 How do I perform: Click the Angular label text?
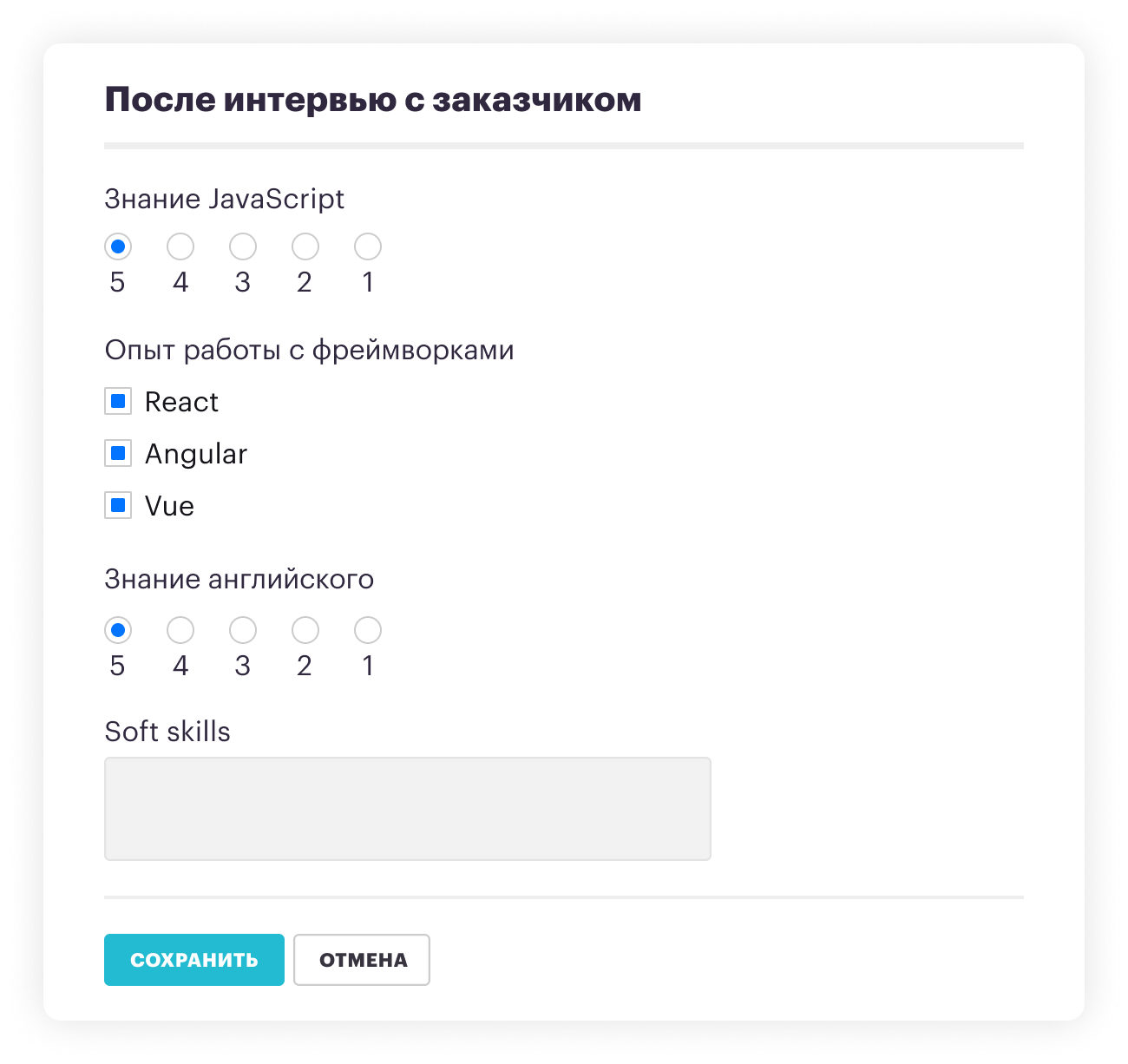click(x=196, y=454)
